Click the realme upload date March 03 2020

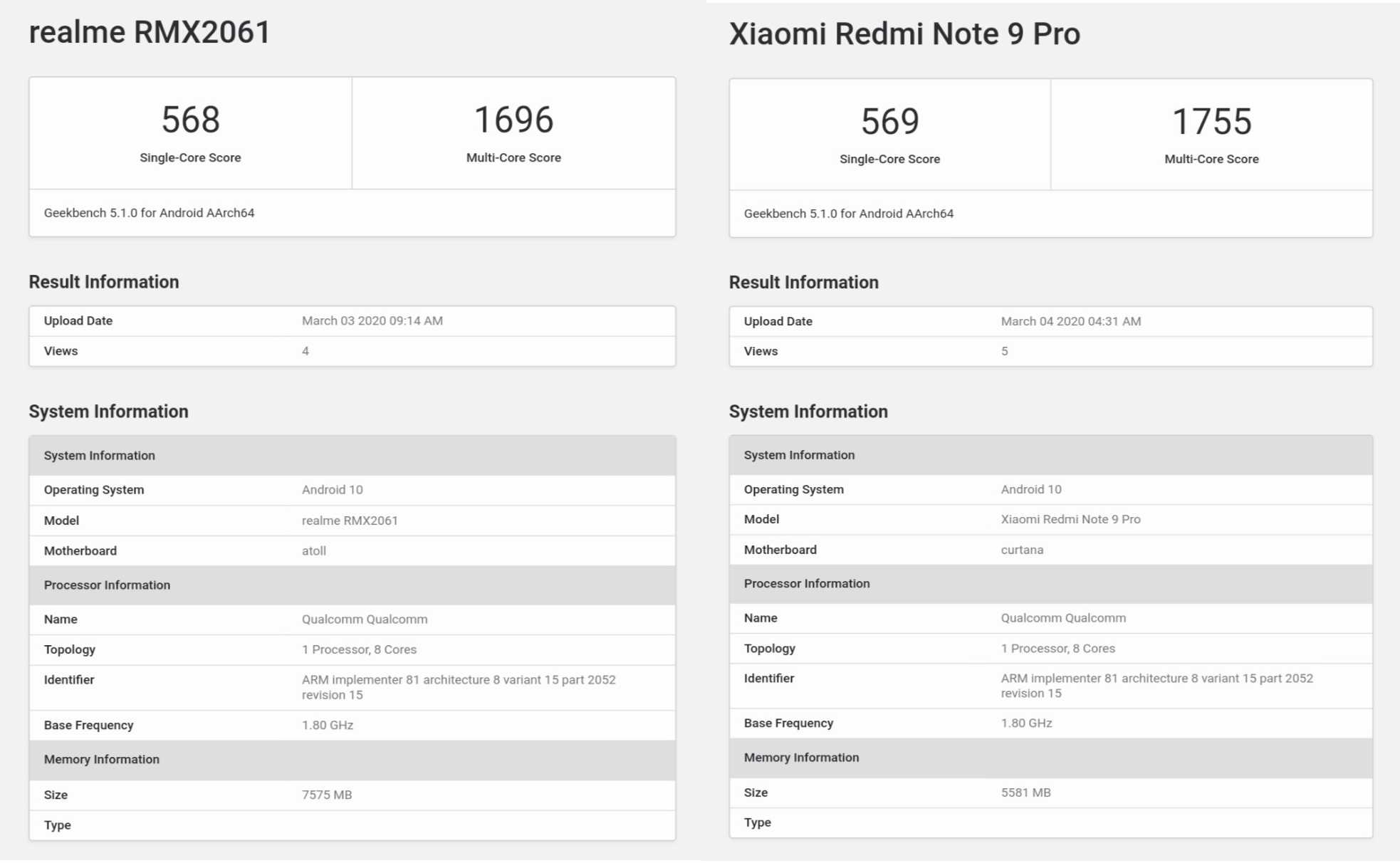[x=372, y=321]
